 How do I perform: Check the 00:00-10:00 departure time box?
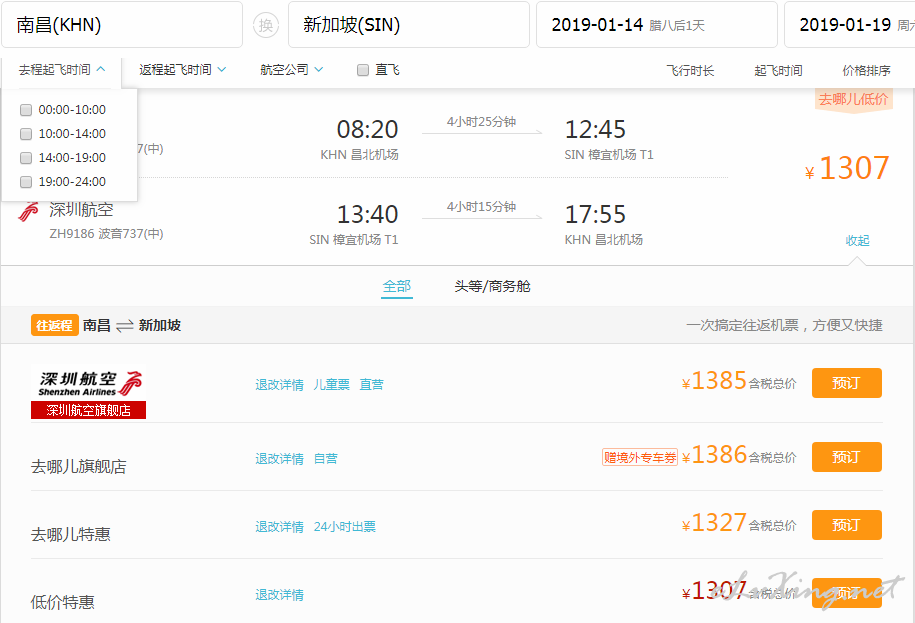26,110
